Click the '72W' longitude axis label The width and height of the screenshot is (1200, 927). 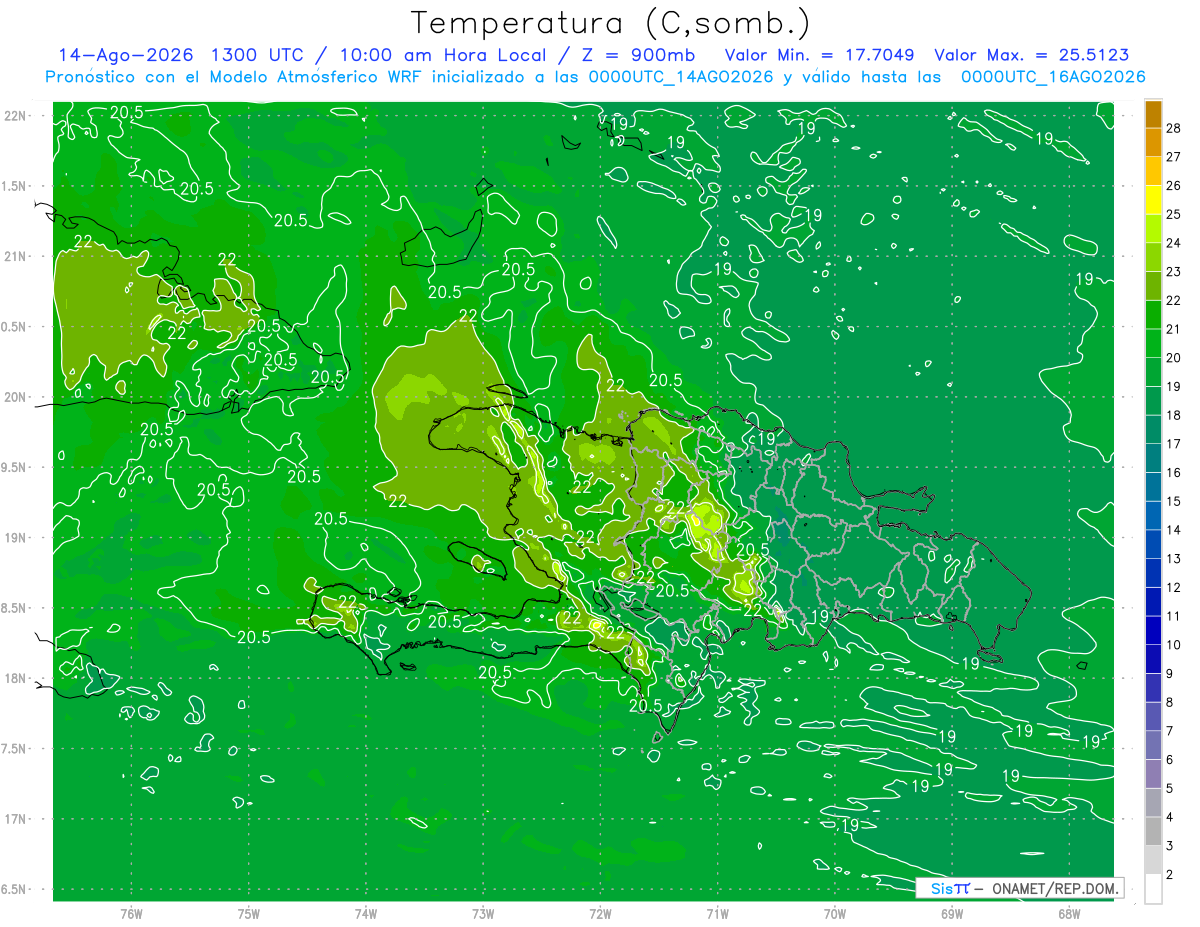(600, 914)
